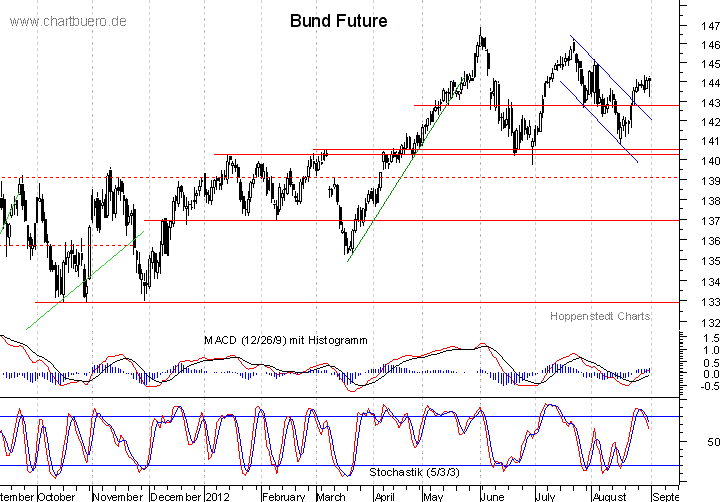
Task: Click the 135 price axis value
Action: coord(710,261)
